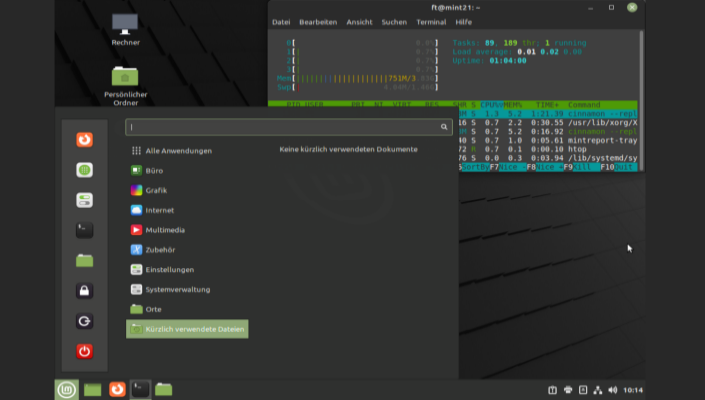The image size is (705, 400).
Task: Log out using the circular arrow icon
Action: [85, 321]
